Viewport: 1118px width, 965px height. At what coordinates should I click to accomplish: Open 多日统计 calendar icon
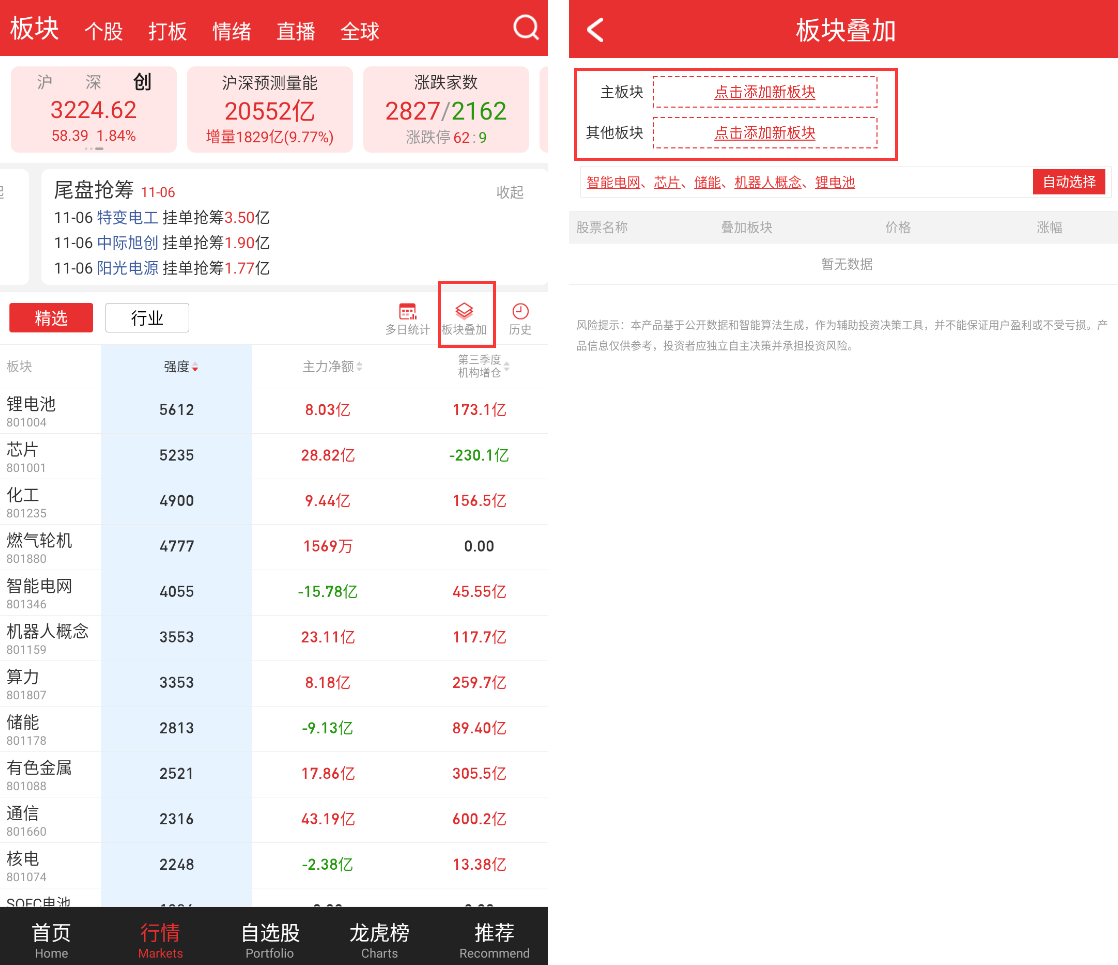click(x=407, y=318)
